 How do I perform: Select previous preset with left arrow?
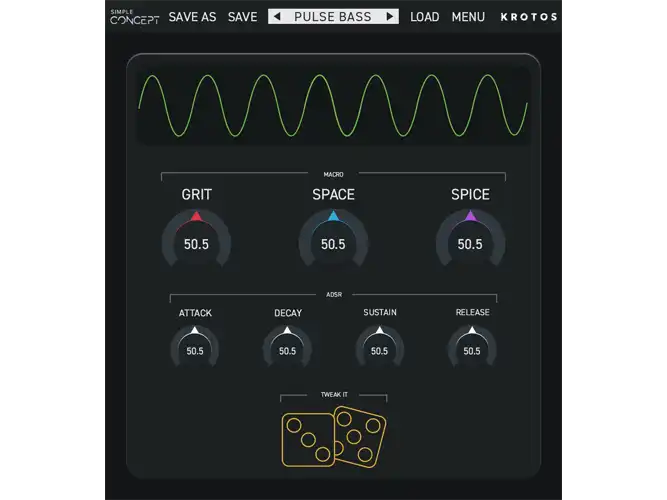click(x=277, y=17)
